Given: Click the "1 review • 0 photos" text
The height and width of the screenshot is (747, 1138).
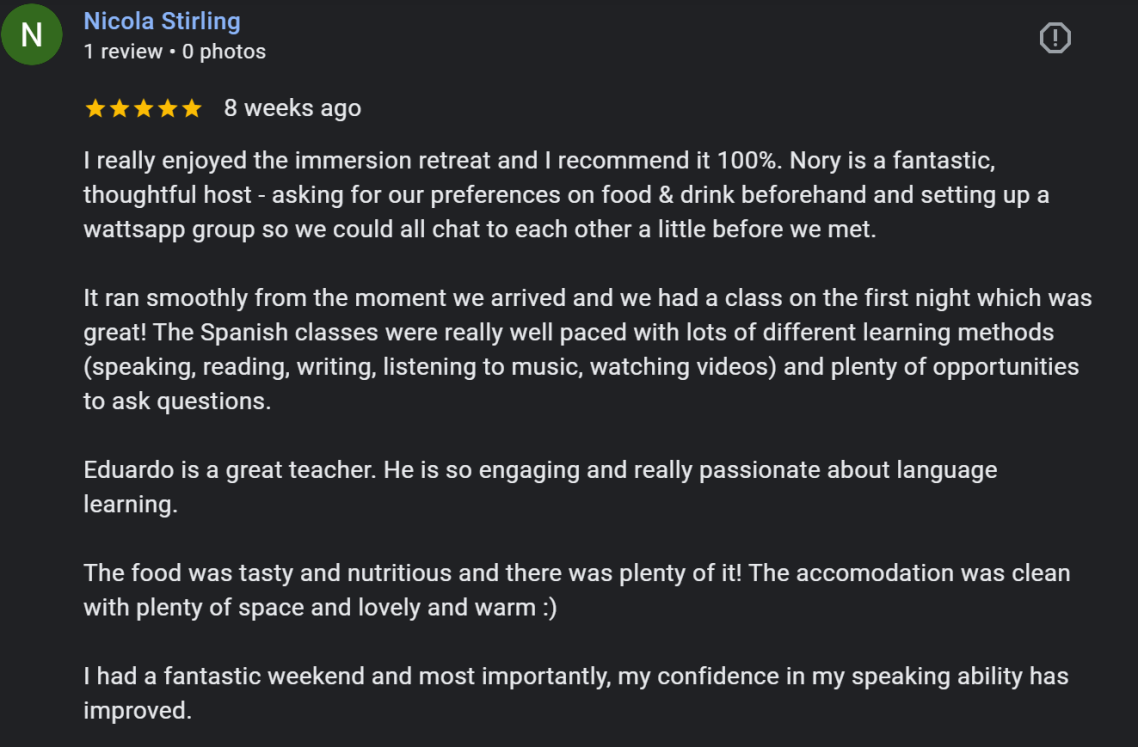Looking at the screenshot, I should coord(174,52).
